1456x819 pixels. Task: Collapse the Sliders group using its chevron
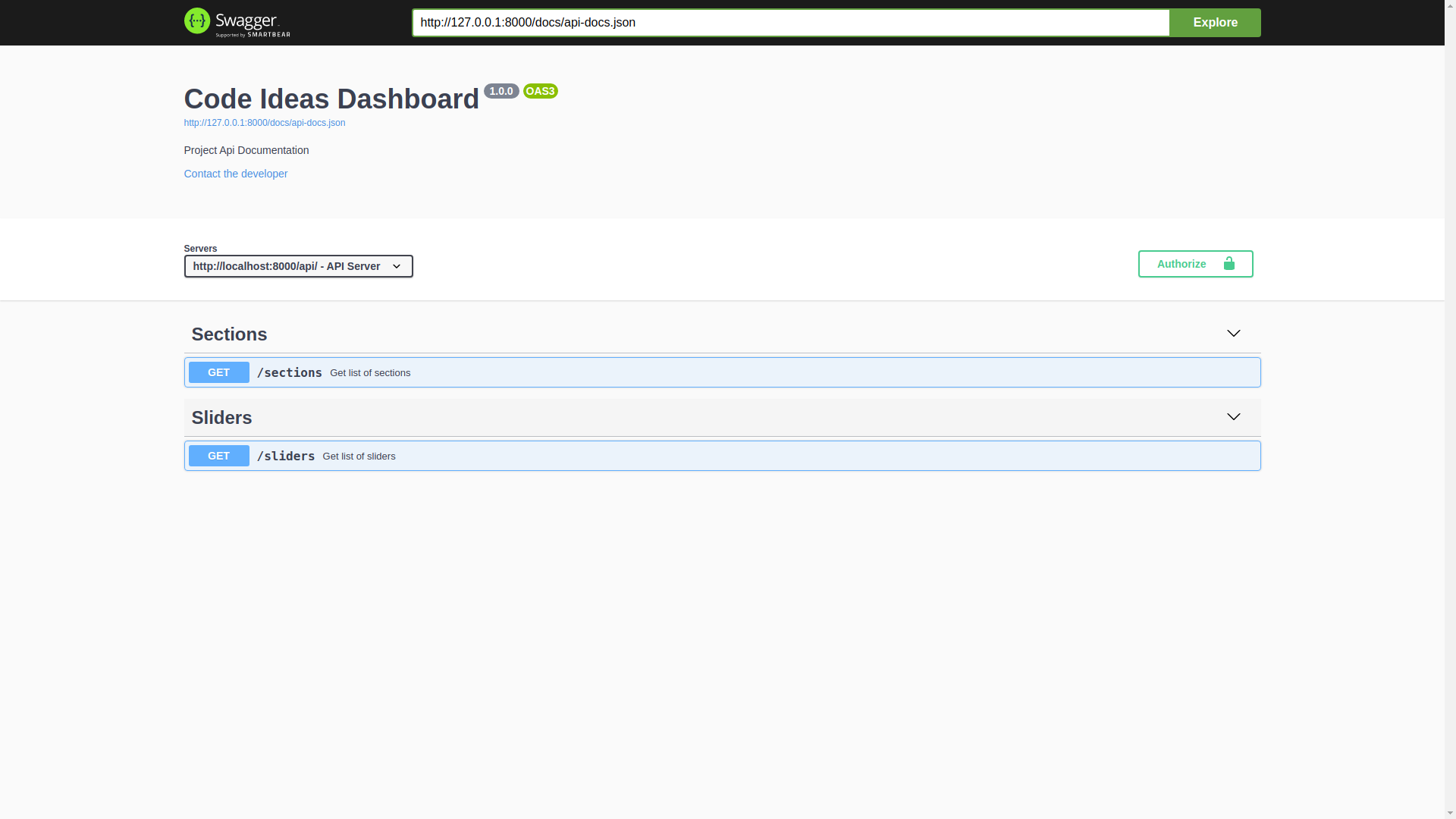pyautogui.click(x=1233, y=417)
